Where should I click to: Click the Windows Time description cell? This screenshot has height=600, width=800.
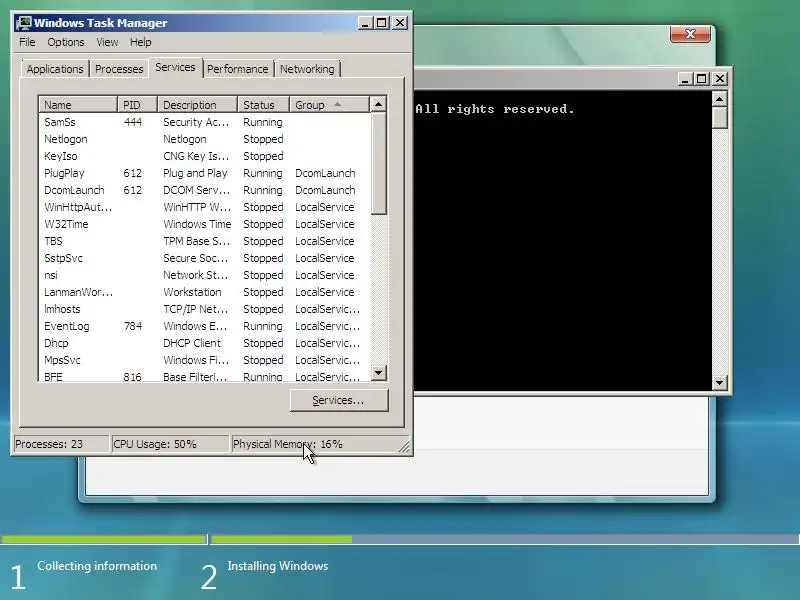click(197, 224)
